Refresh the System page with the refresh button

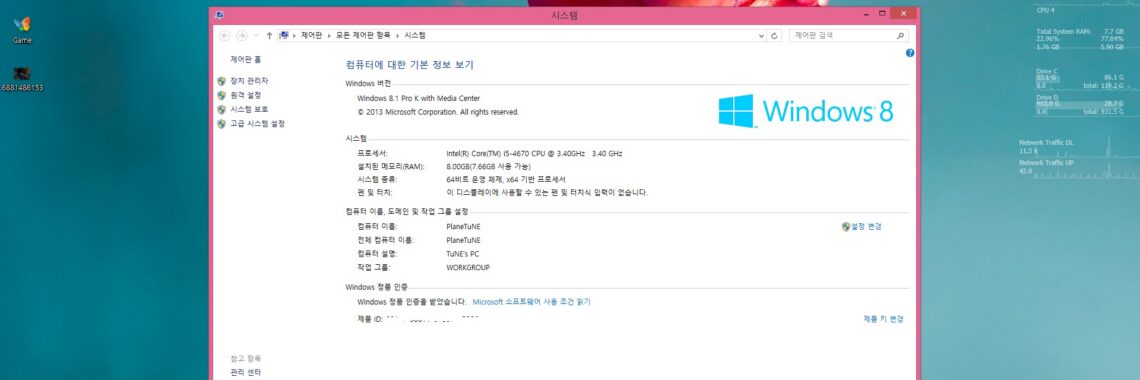775,36
